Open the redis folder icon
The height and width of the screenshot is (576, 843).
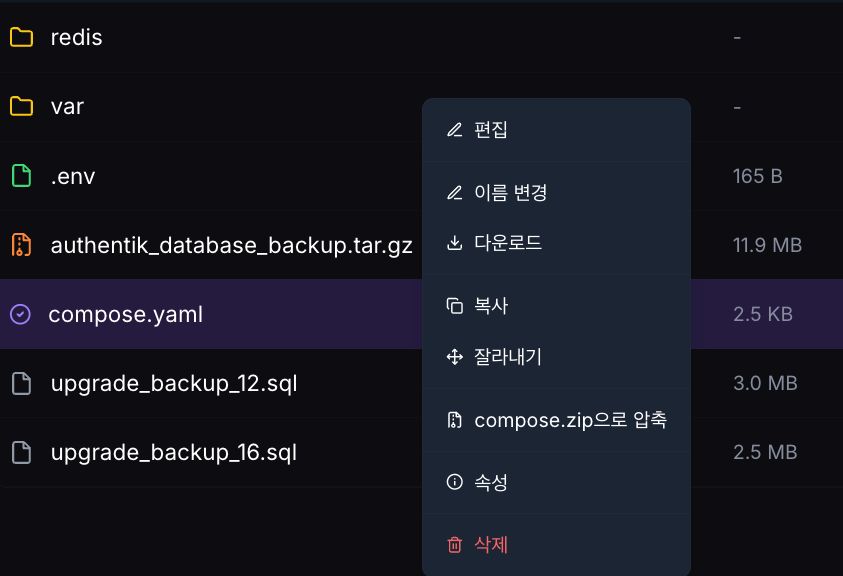click(22, 37)
